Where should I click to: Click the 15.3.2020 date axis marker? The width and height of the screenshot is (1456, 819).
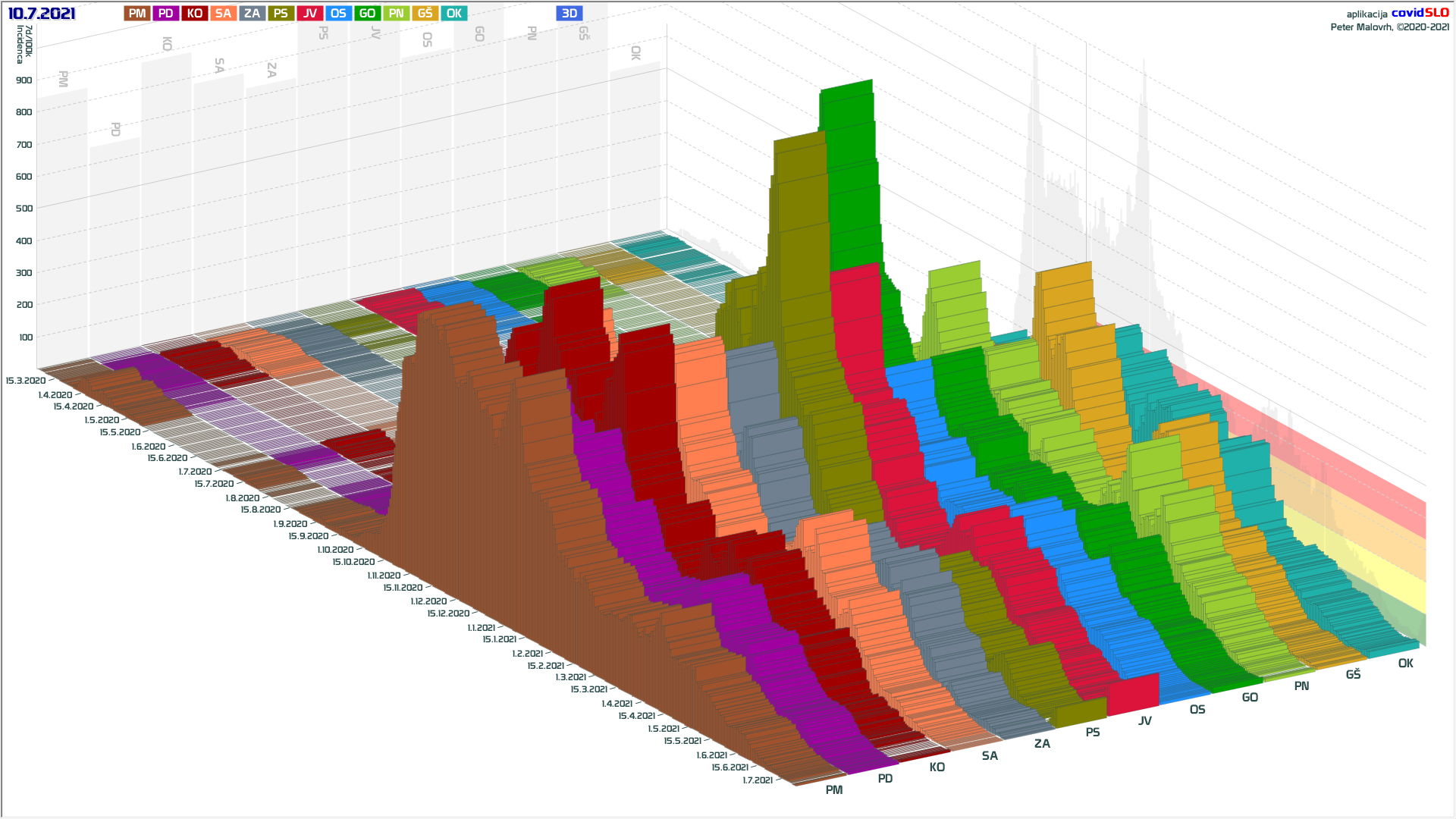tap(25, 381)
